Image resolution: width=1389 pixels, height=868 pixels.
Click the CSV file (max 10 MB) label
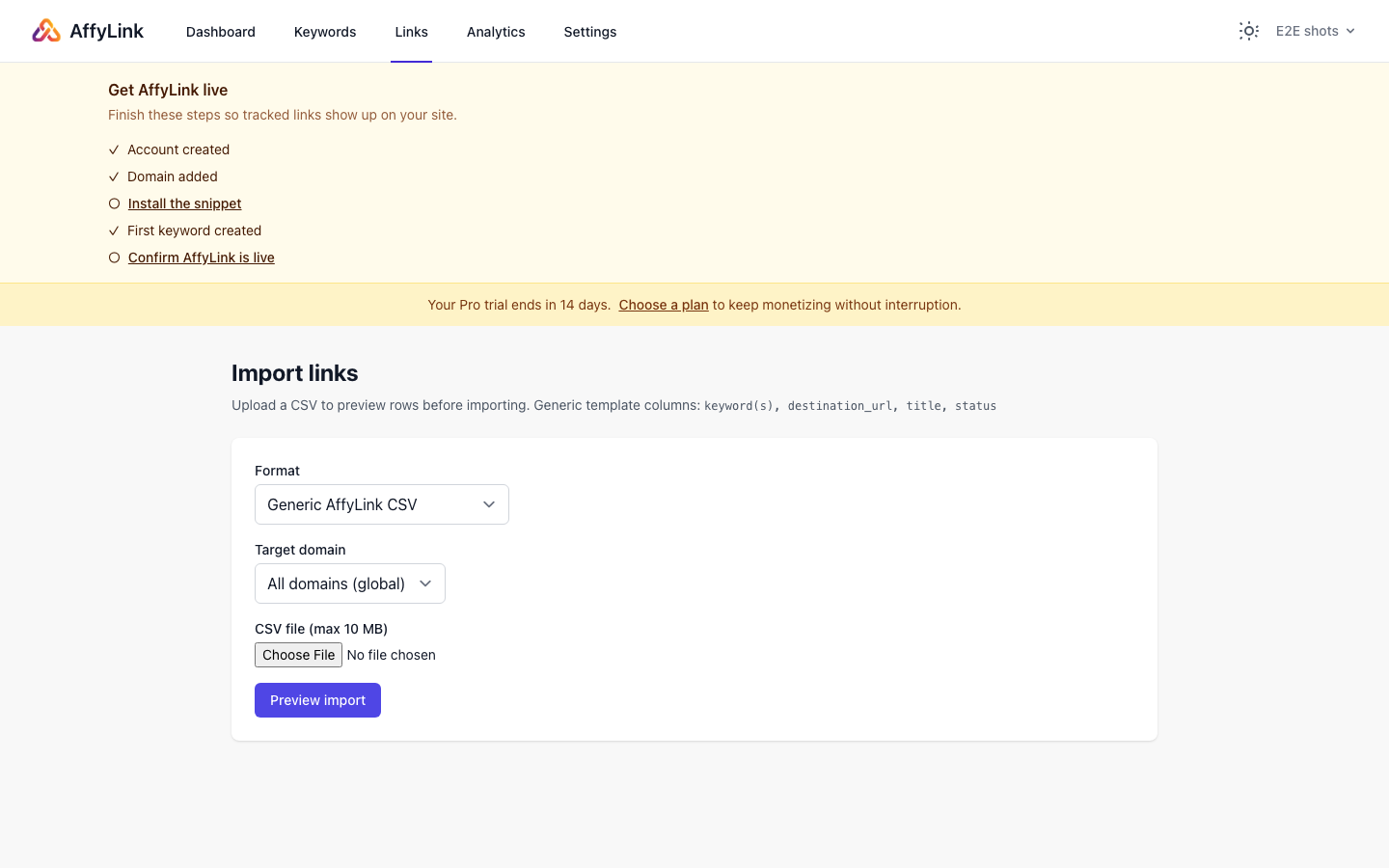click(x=321, y=629)
